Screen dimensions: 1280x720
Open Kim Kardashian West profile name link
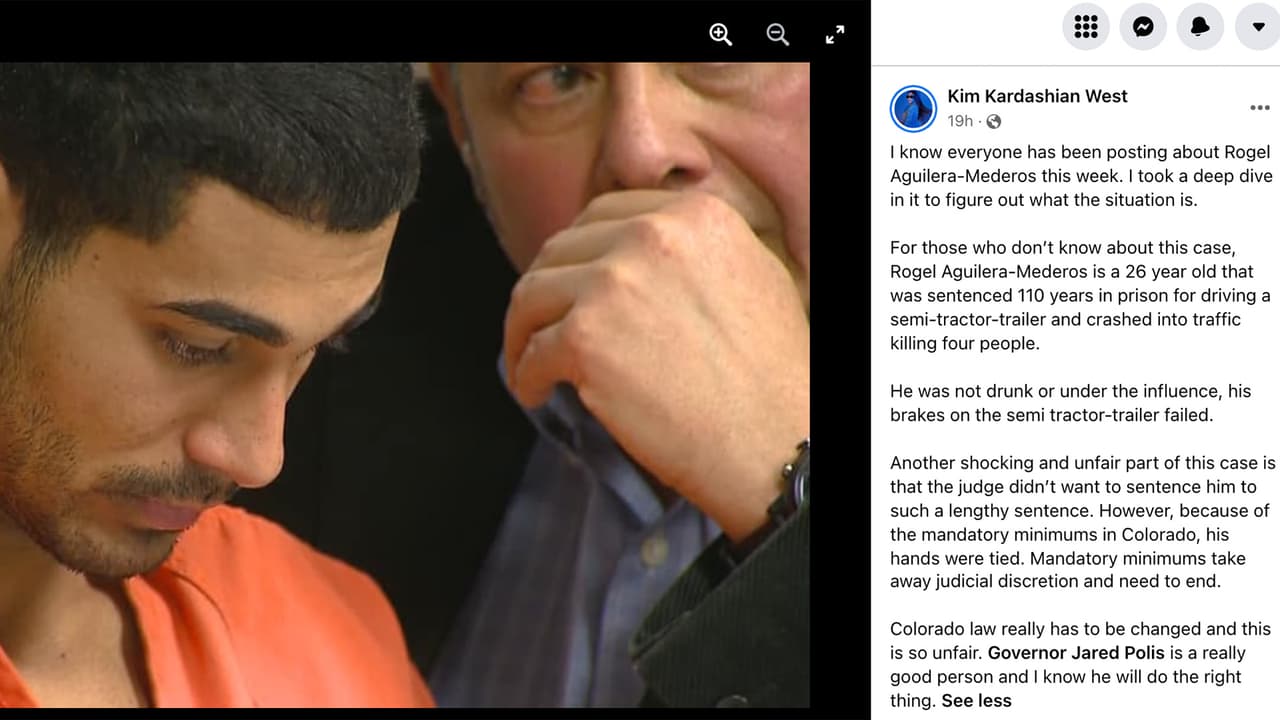tap(1037, 96)
